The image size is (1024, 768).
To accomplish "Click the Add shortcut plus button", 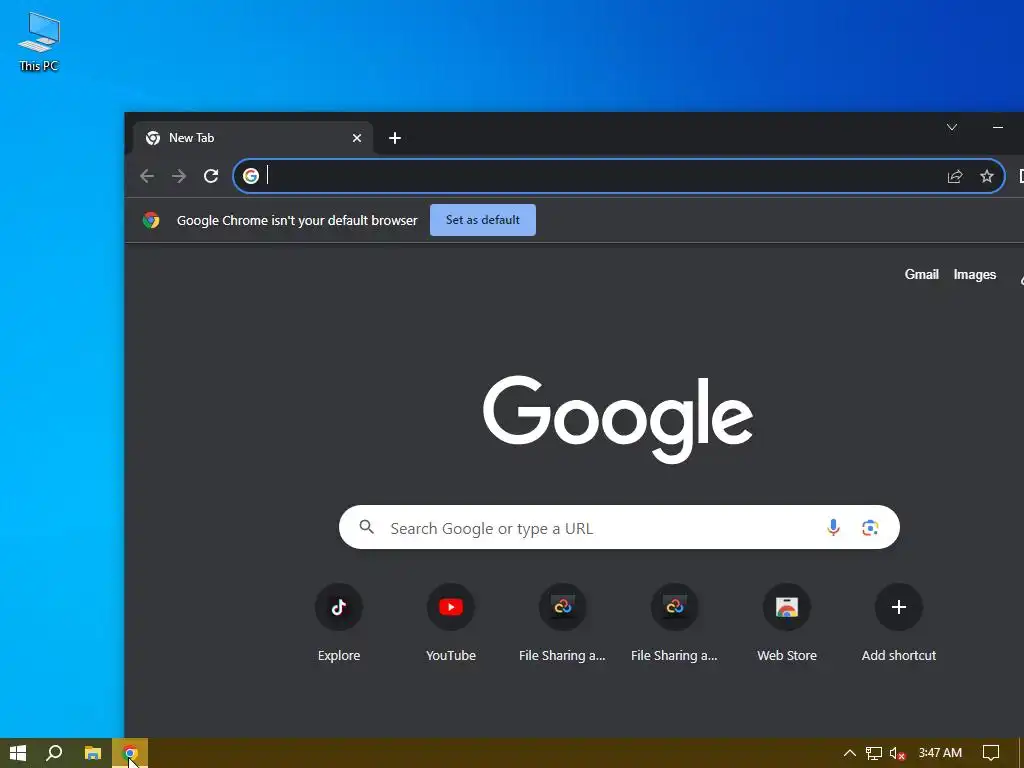I will coord(899,607).
